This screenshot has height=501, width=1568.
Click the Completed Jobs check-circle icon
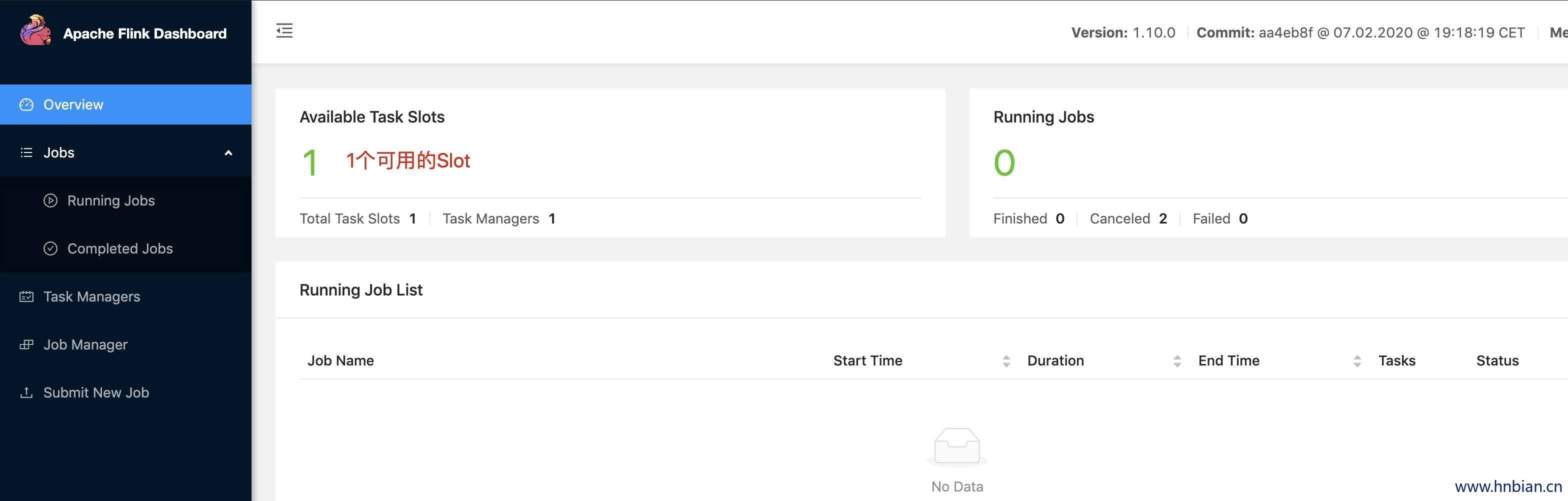pyautogui.click(x=50, y=248)
